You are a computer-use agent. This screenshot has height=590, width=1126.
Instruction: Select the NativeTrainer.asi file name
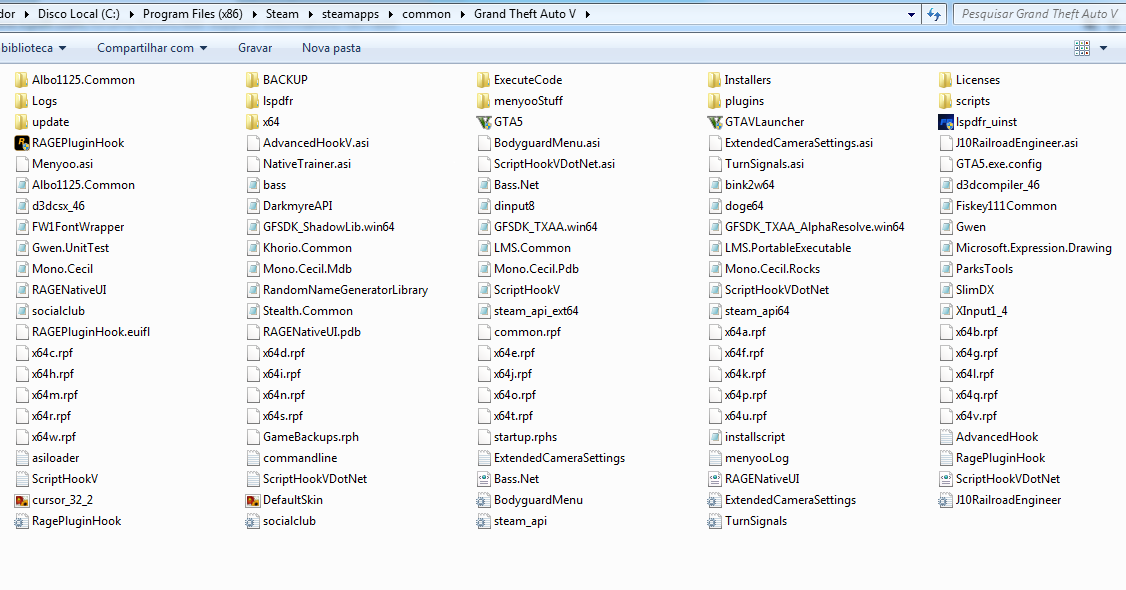click(x=307, y=164)
